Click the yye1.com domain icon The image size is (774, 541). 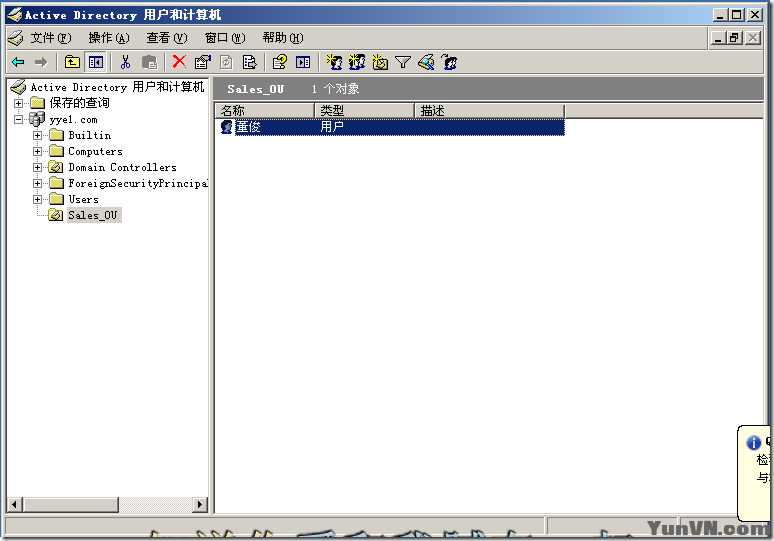pyautogui.click(x=37, y=119)
